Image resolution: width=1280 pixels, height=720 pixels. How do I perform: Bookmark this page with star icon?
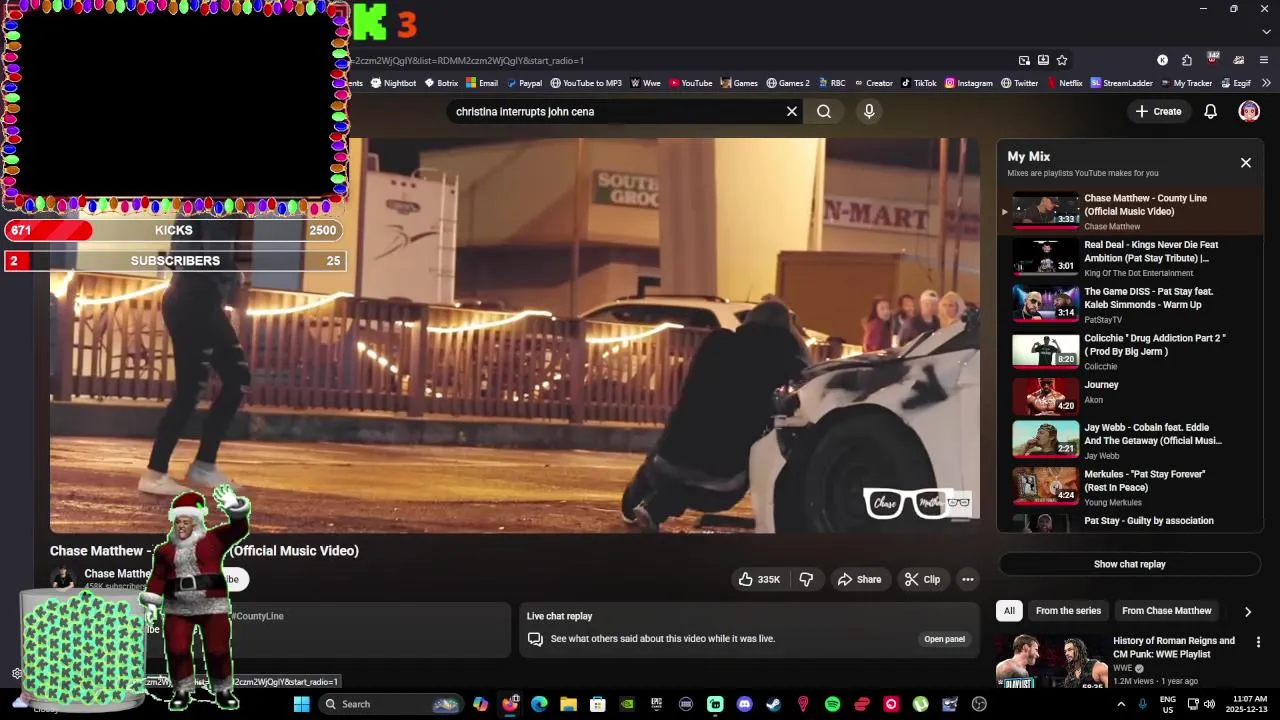[1062, 60]
